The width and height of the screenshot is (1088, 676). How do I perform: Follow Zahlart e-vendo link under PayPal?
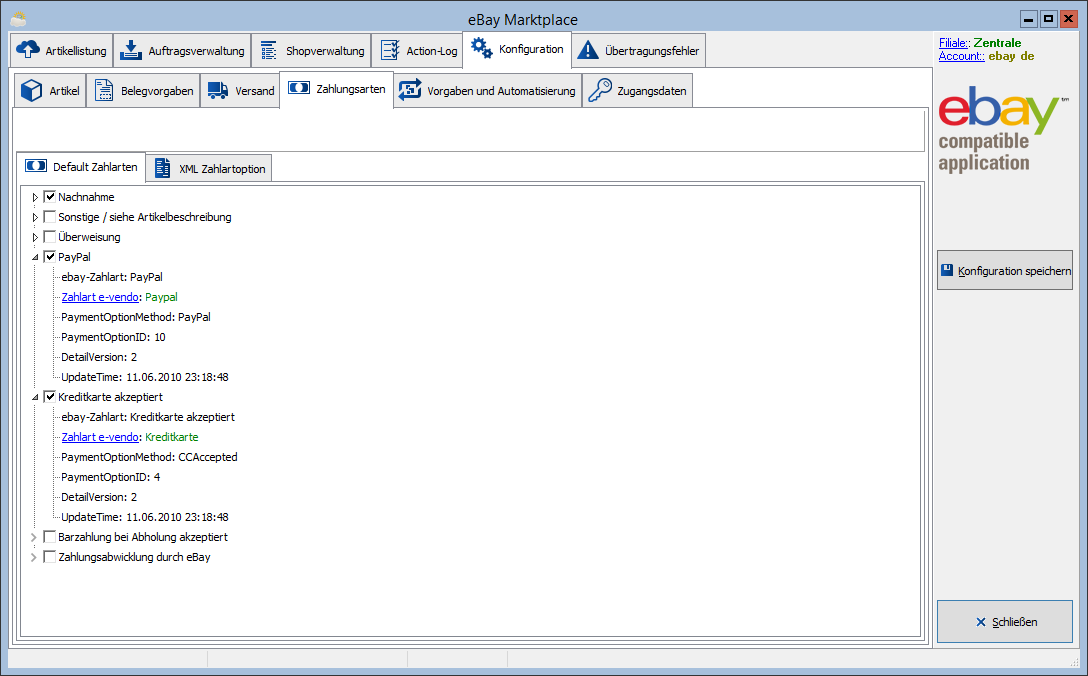pyautogui.click(x=100, y=297)
